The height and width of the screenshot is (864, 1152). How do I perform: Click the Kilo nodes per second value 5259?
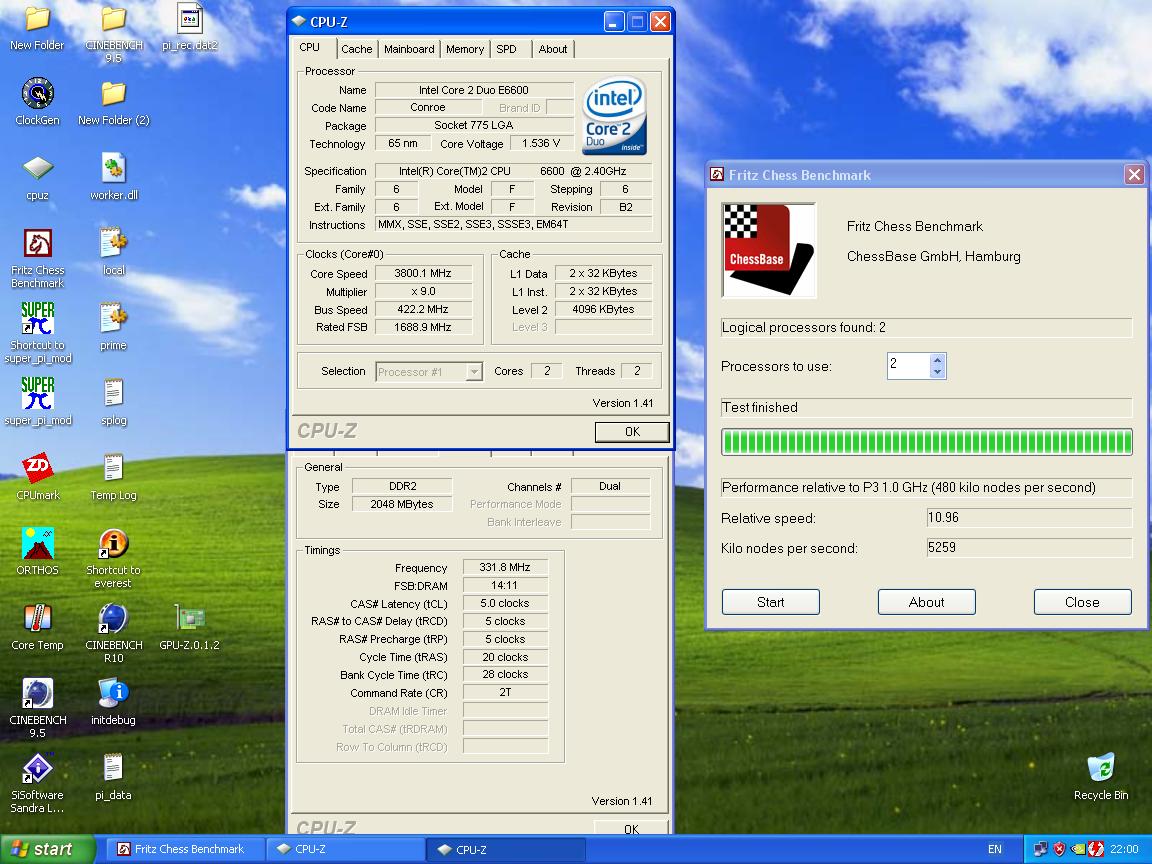pyautogui.click(x=1029, y=547)
